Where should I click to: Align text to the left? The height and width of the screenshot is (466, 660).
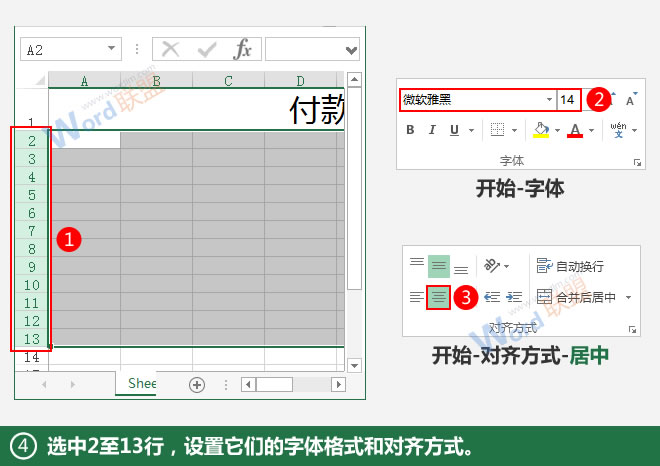(416, 297)
